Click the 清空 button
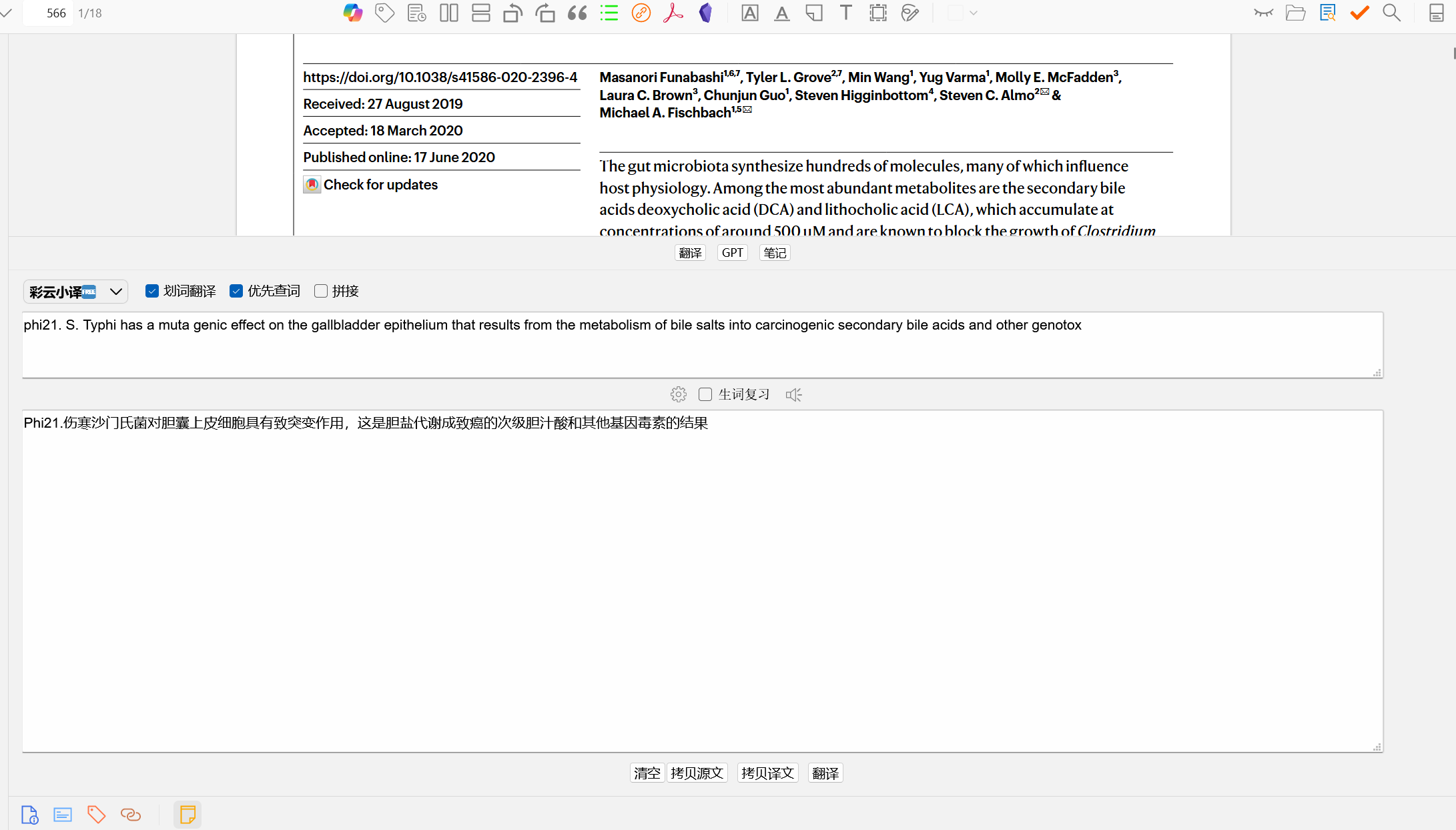Viewport: 1456px width, 830px height. click(647, 773)
